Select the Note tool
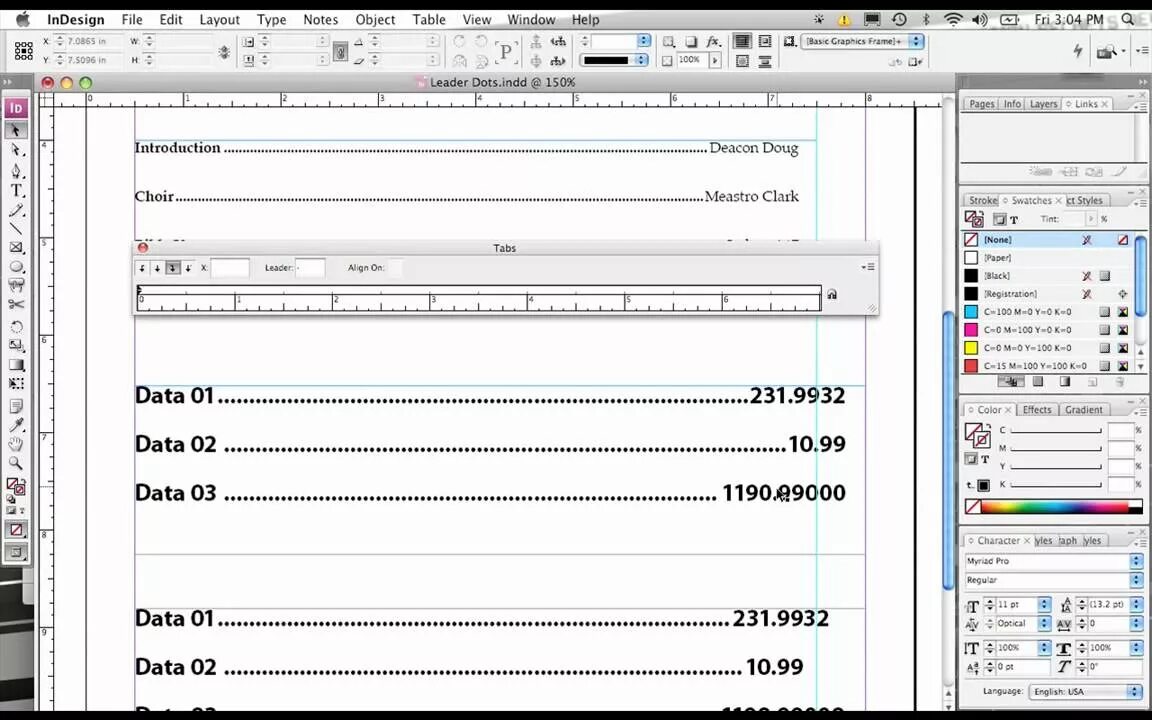Screen dimensions: 1152x720 [15, 406]
